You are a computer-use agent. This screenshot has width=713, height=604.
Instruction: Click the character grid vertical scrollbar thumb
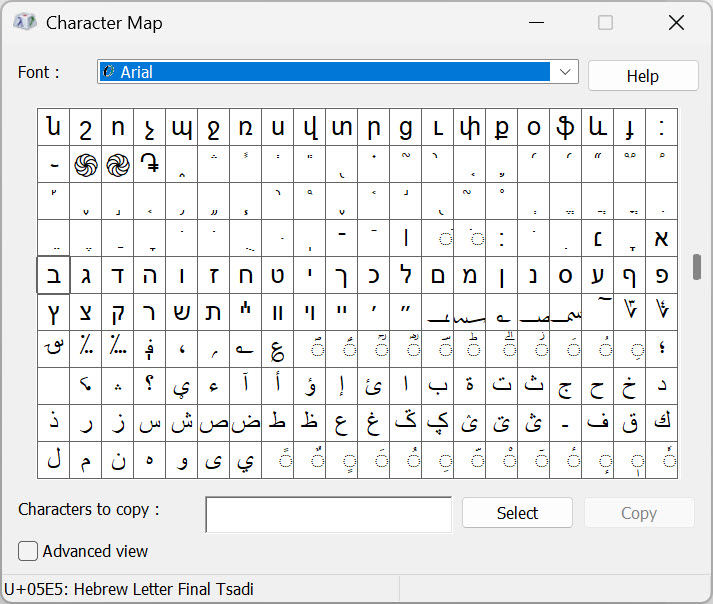[x=696, y=267]
